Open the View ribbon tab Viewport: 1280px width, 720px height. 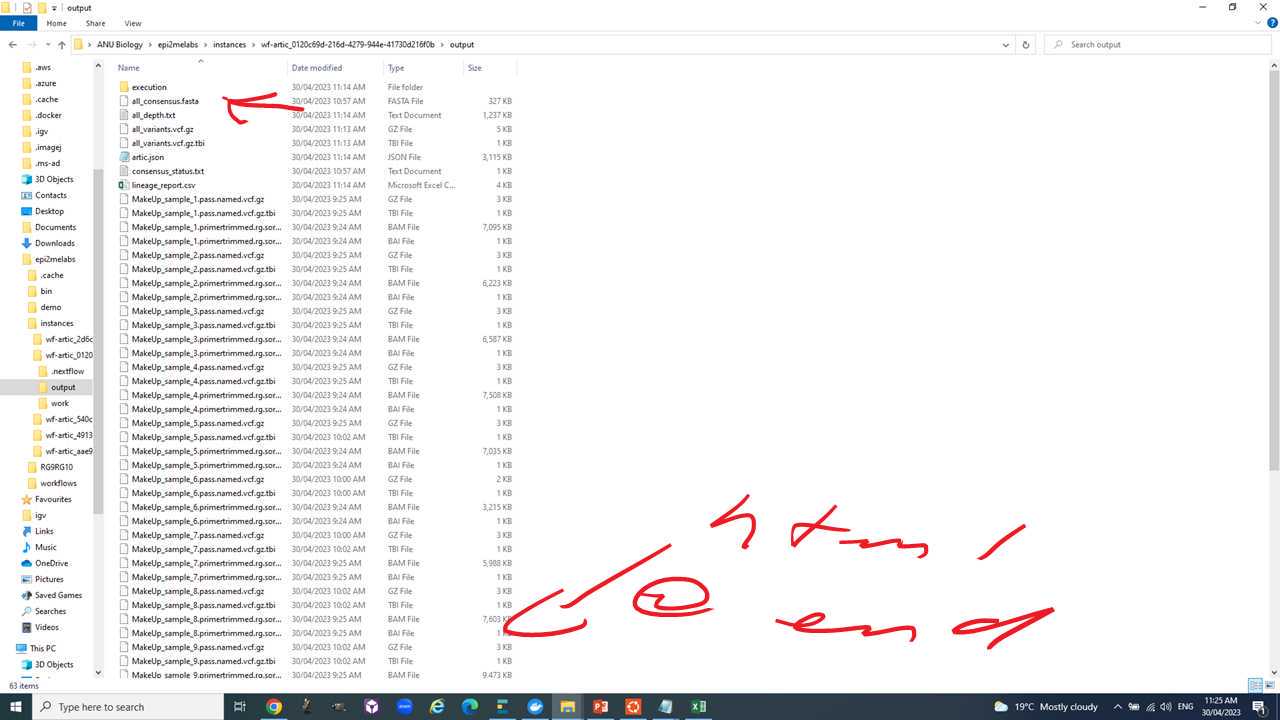pyautogui.click(x=133, y=23)
